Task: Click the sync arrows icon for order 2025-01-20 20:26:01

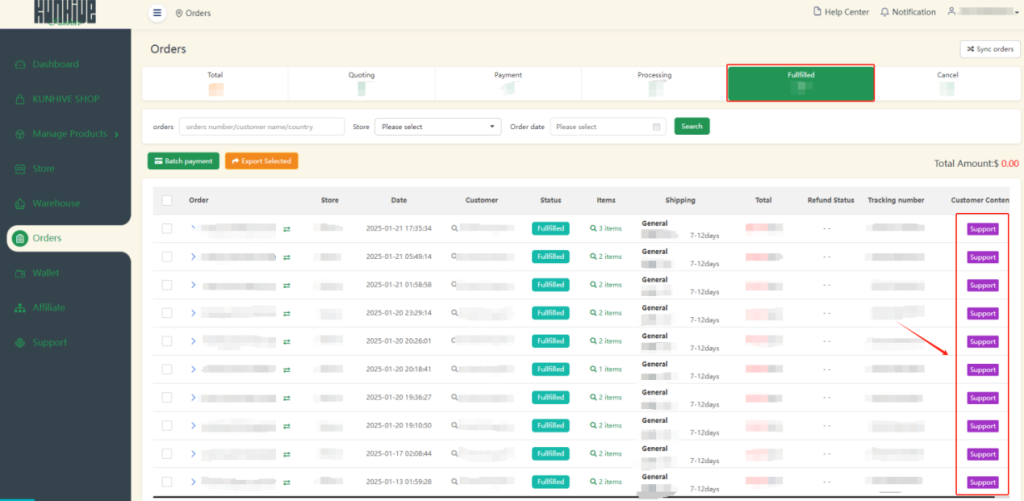Action: [x=287, y=342]
